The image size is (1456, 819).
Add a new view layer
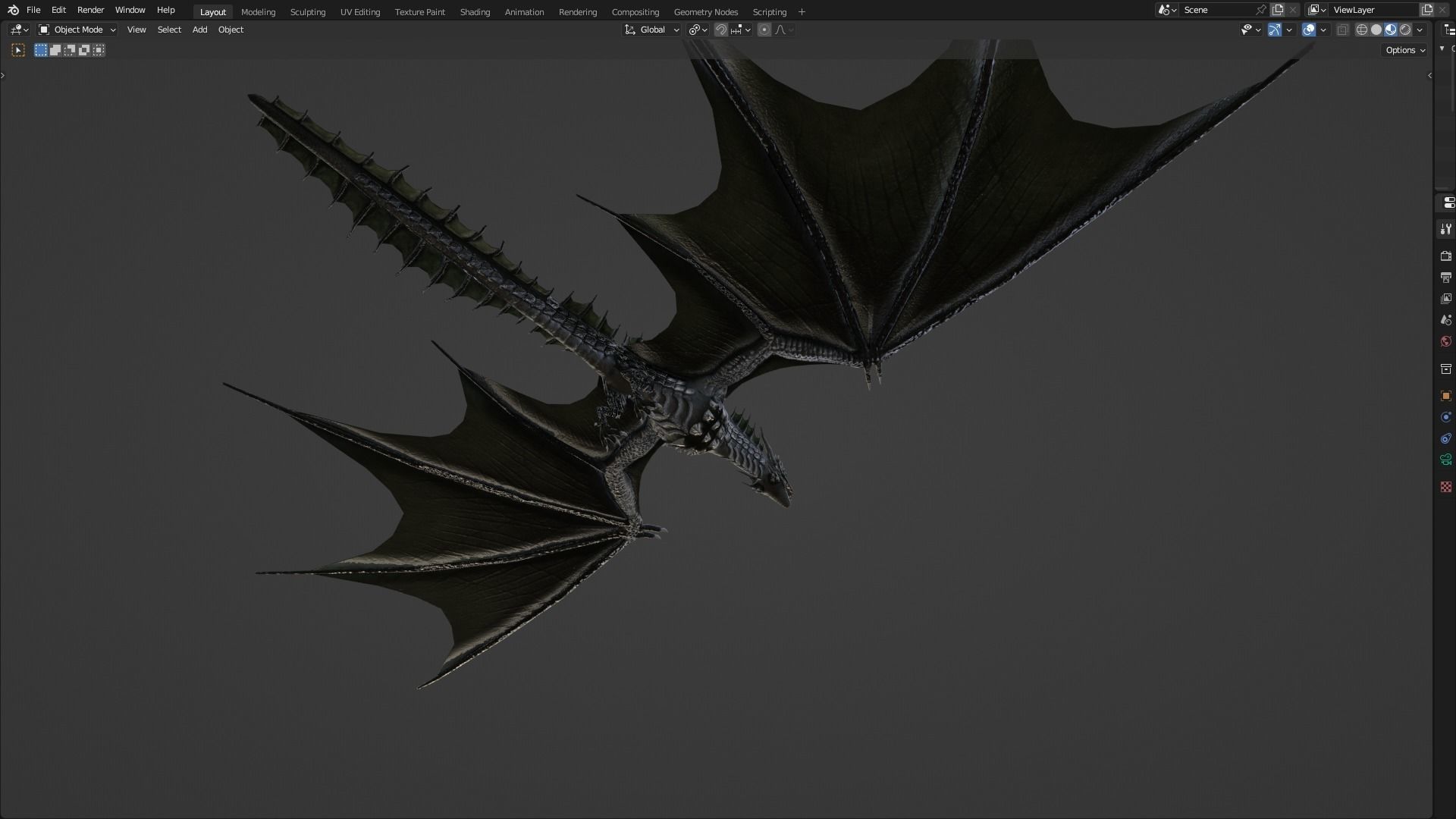click(x=1427, y=10)
